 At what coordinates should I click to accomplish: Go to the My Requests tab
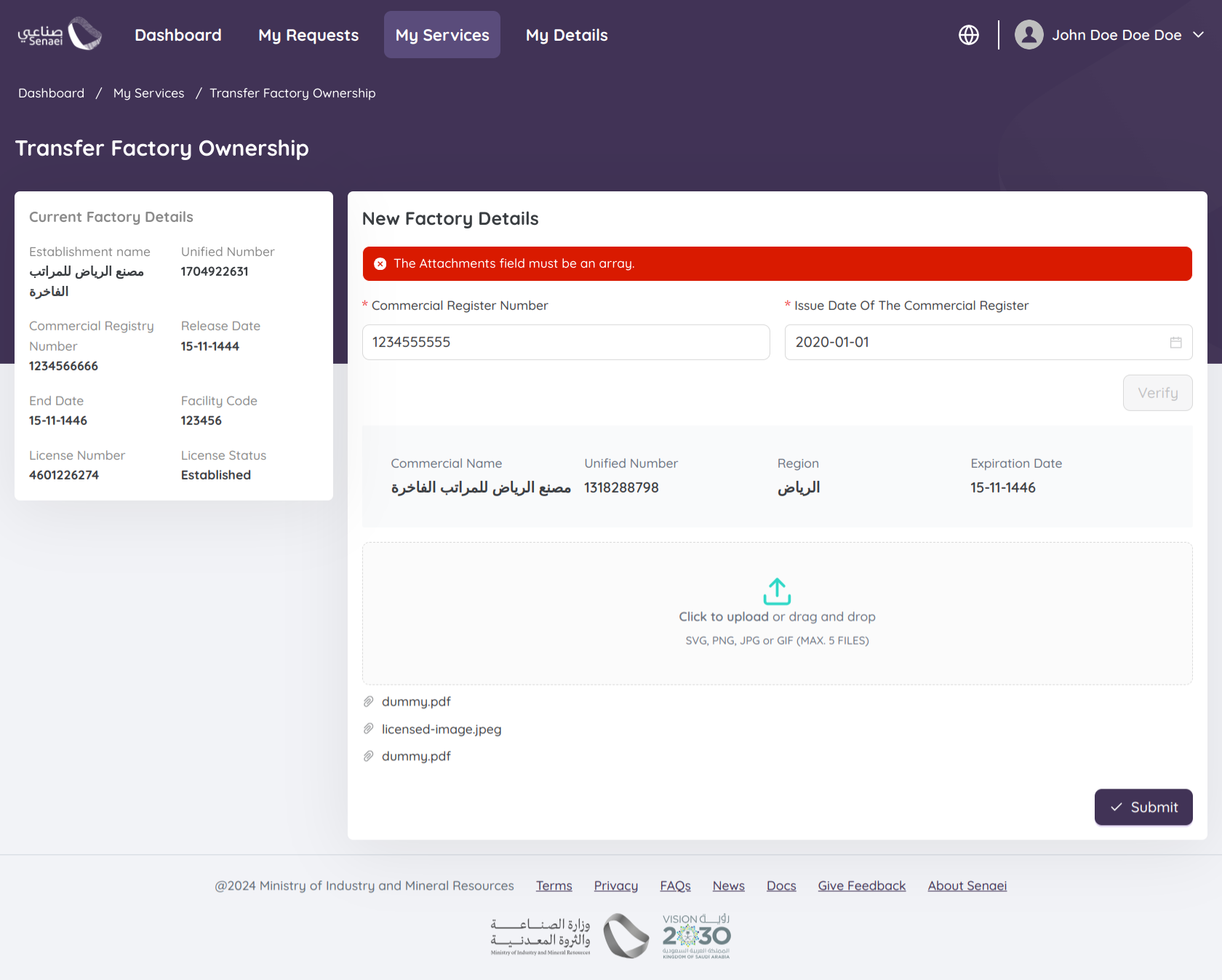click(x=308, y=35)
